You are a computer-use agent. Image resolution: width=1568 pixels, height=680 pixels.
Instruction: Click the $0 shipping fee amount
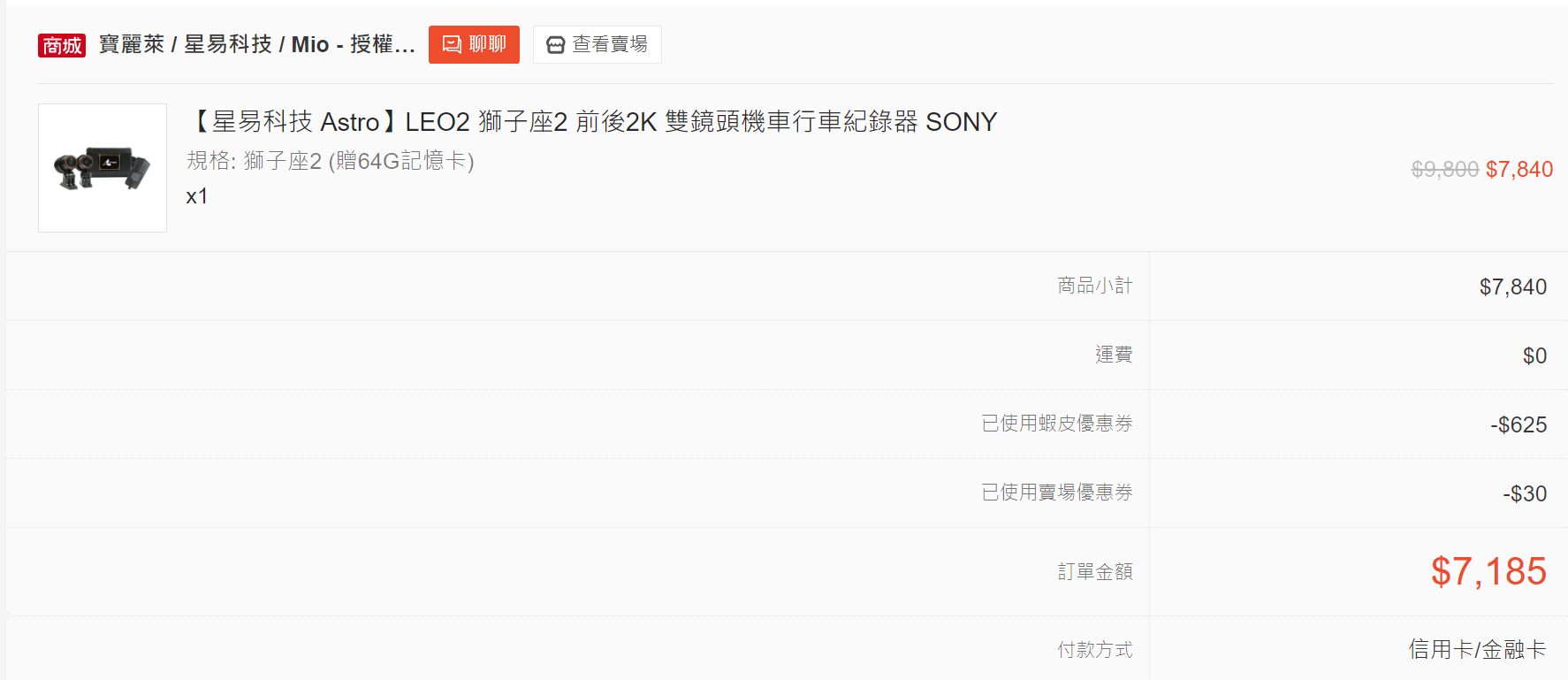pyautogui.click(x=1534, y=355)
